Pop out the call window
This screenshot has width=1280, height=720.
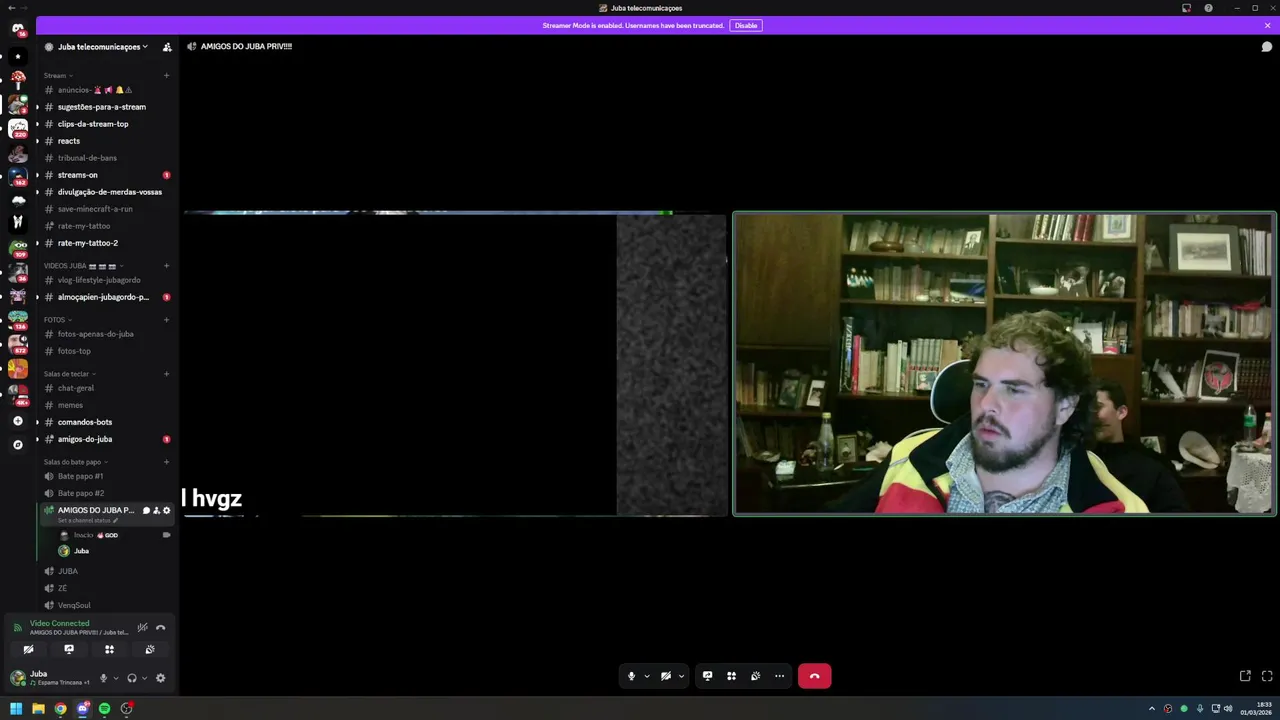click(1245, 676)
